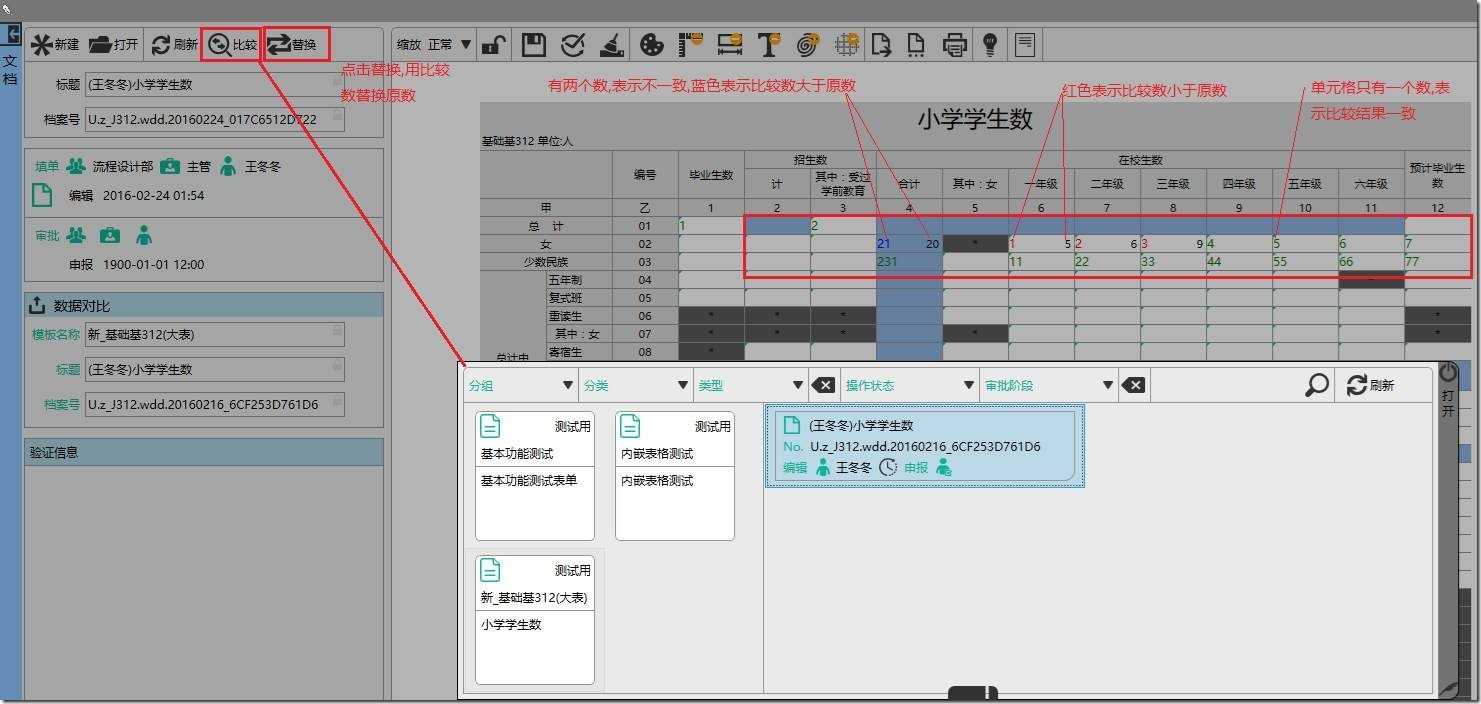Expand the 操作状态 filter dropdown
The height and width of the screenshot is (704, 1481).
pyautogui.click(x=911, y=385)
